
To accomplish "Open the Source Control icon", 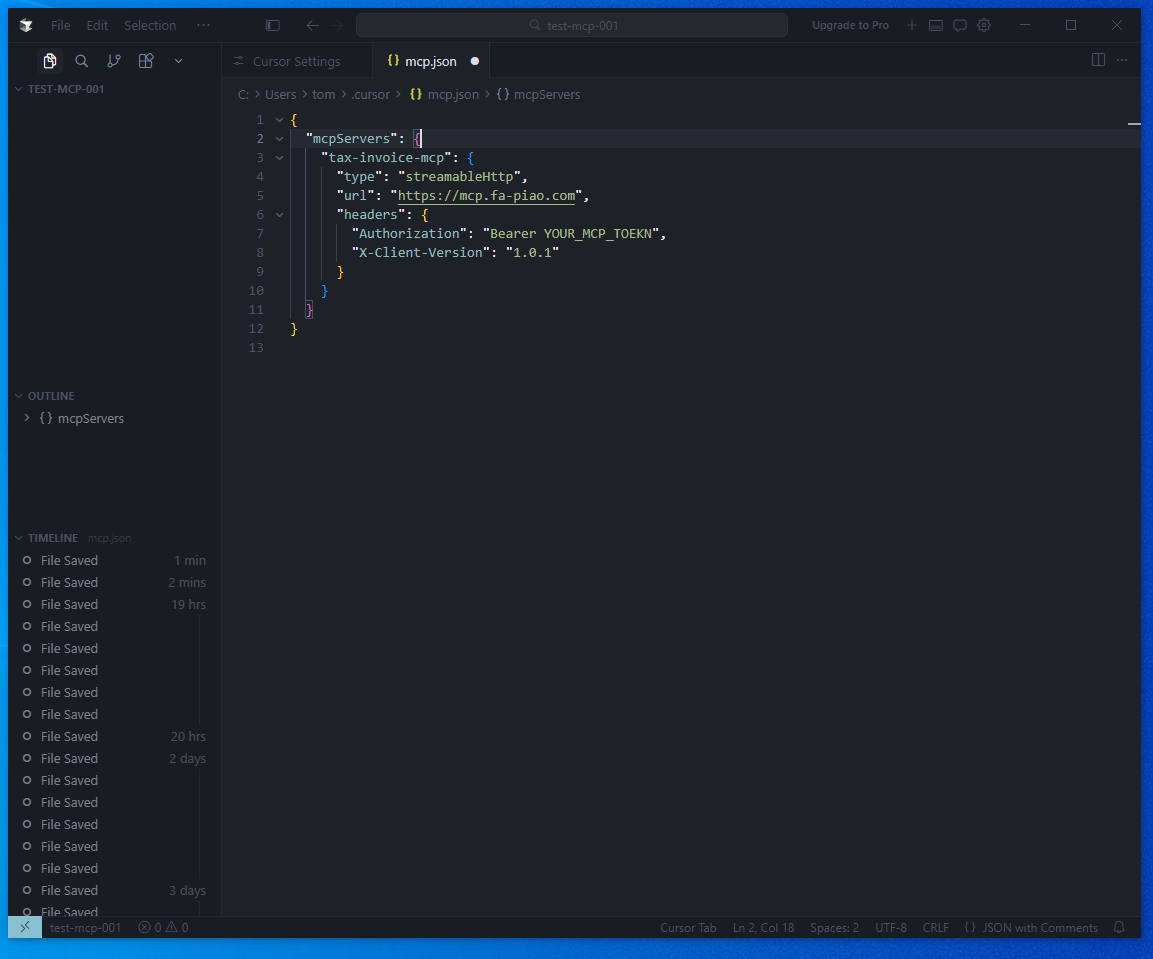I will 114,61.
